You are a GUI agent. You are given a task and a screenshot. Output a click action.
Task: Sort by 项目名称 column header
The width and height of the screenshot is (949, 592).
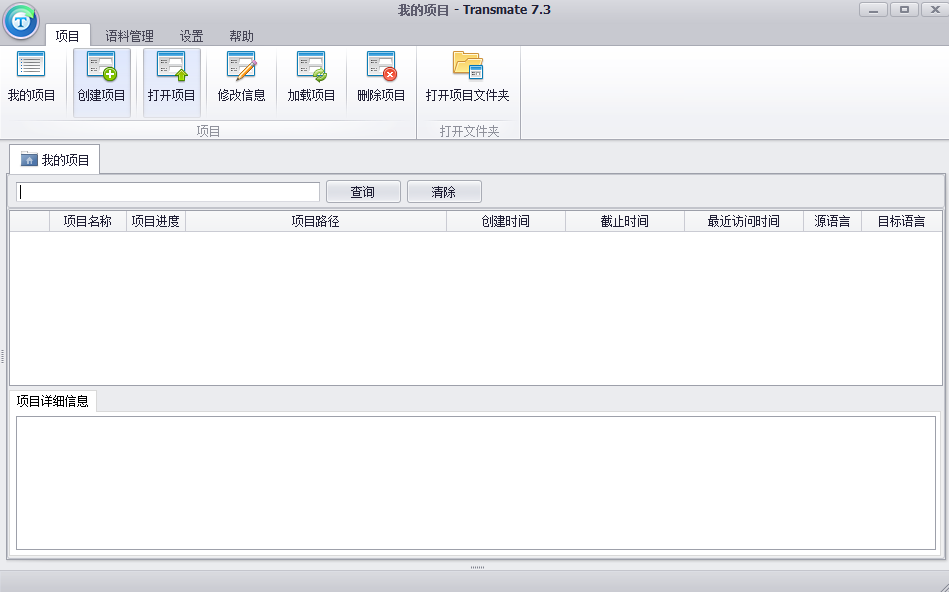click(87, 221)
